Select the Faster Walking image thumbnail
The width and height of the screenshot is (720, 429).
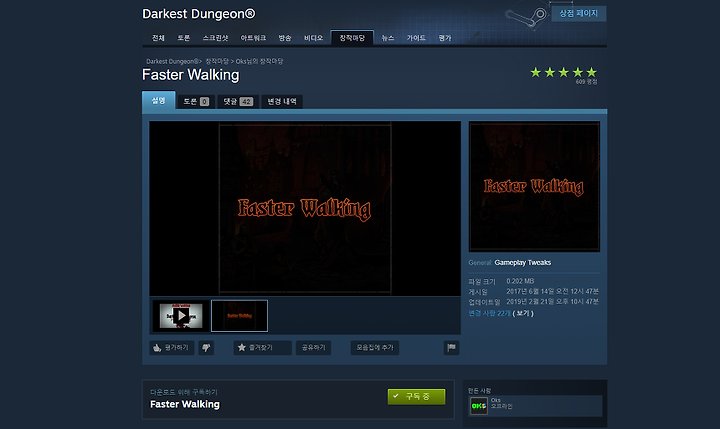coord(239,316)
